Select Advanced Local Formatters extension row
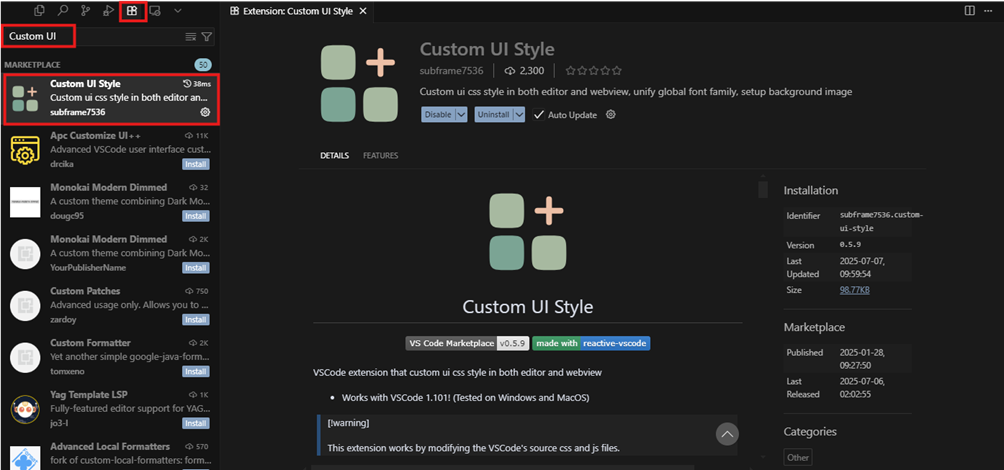Viewport: 1004px width, 470px height. (x=109, y=453)
